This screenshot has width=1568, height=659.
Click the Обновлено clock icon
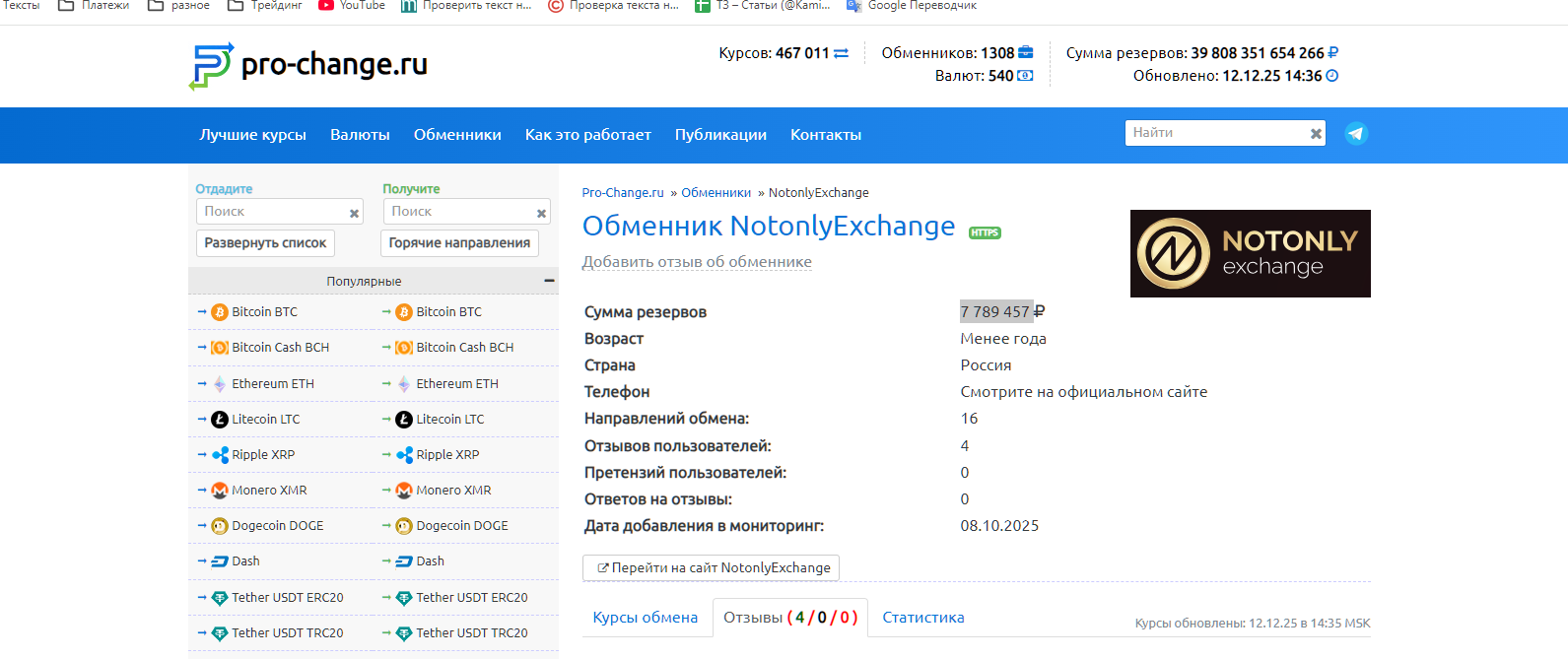1332,76
